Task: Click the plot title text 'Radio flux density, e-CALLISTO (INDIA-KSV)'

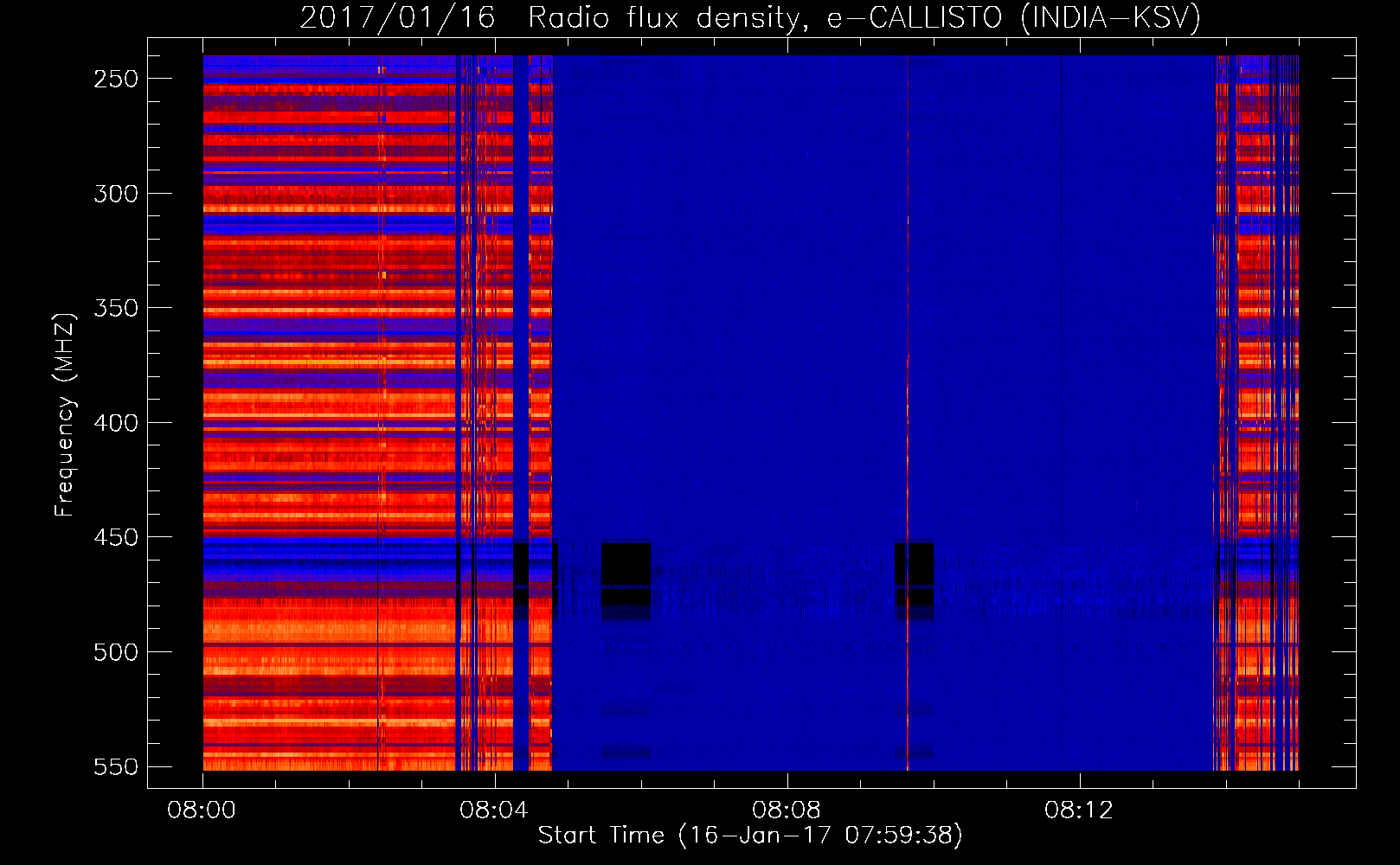Action: pyautogui.click(x=864, y=18)
